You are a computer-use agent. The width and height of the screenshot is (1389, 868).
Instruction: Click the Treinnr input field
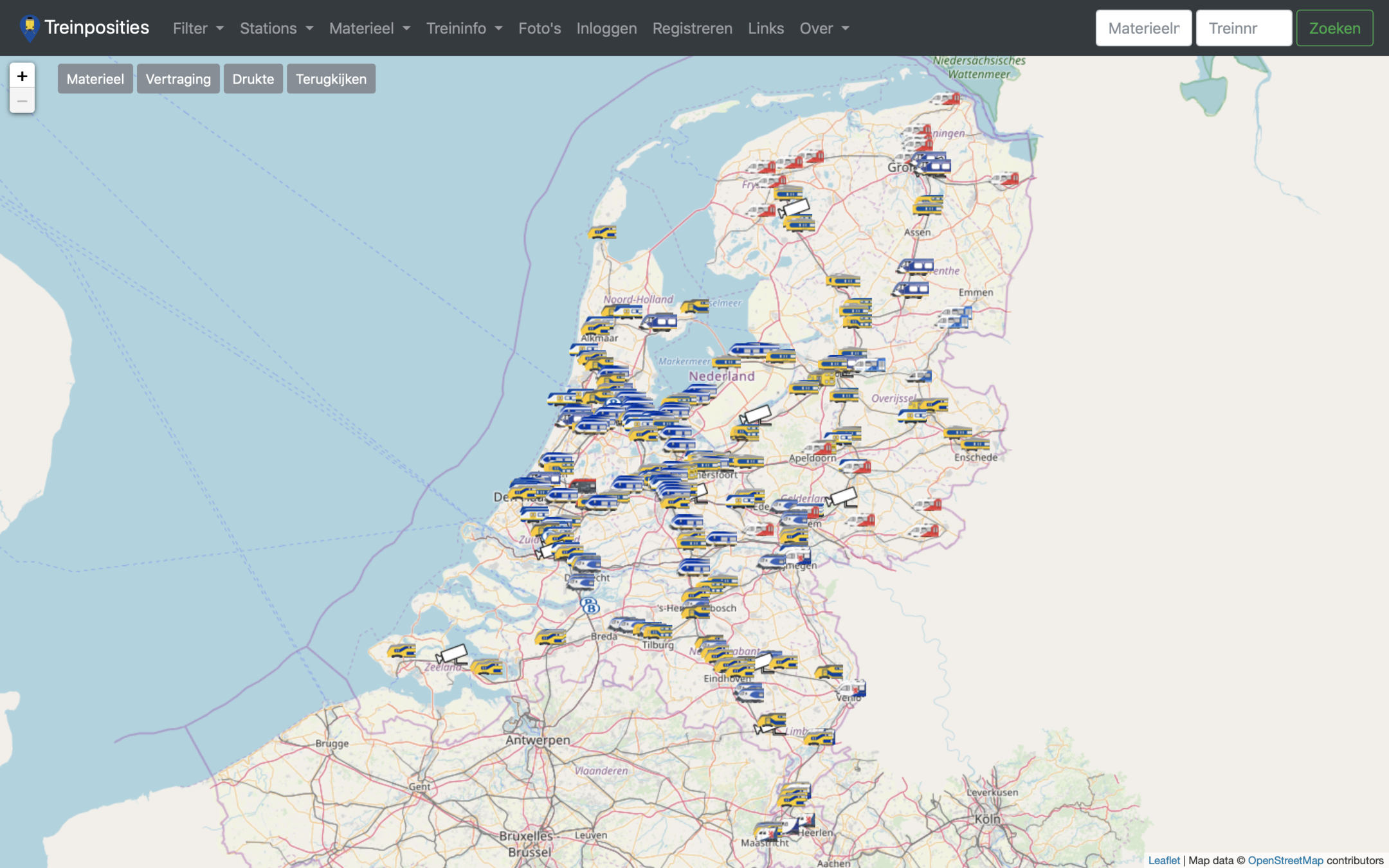click(x=1243, y=28)
